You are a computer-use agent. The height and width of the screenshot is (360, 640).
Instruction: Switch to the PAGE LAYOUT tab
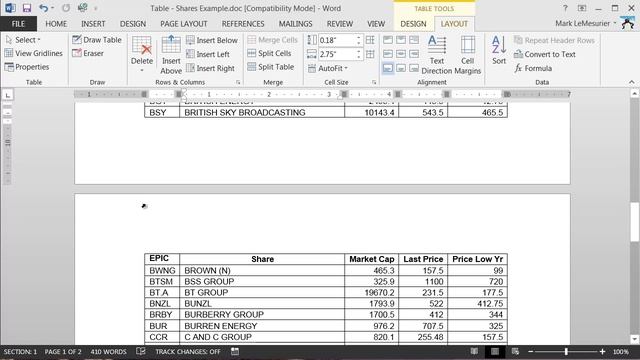click(x=184, y=24)
